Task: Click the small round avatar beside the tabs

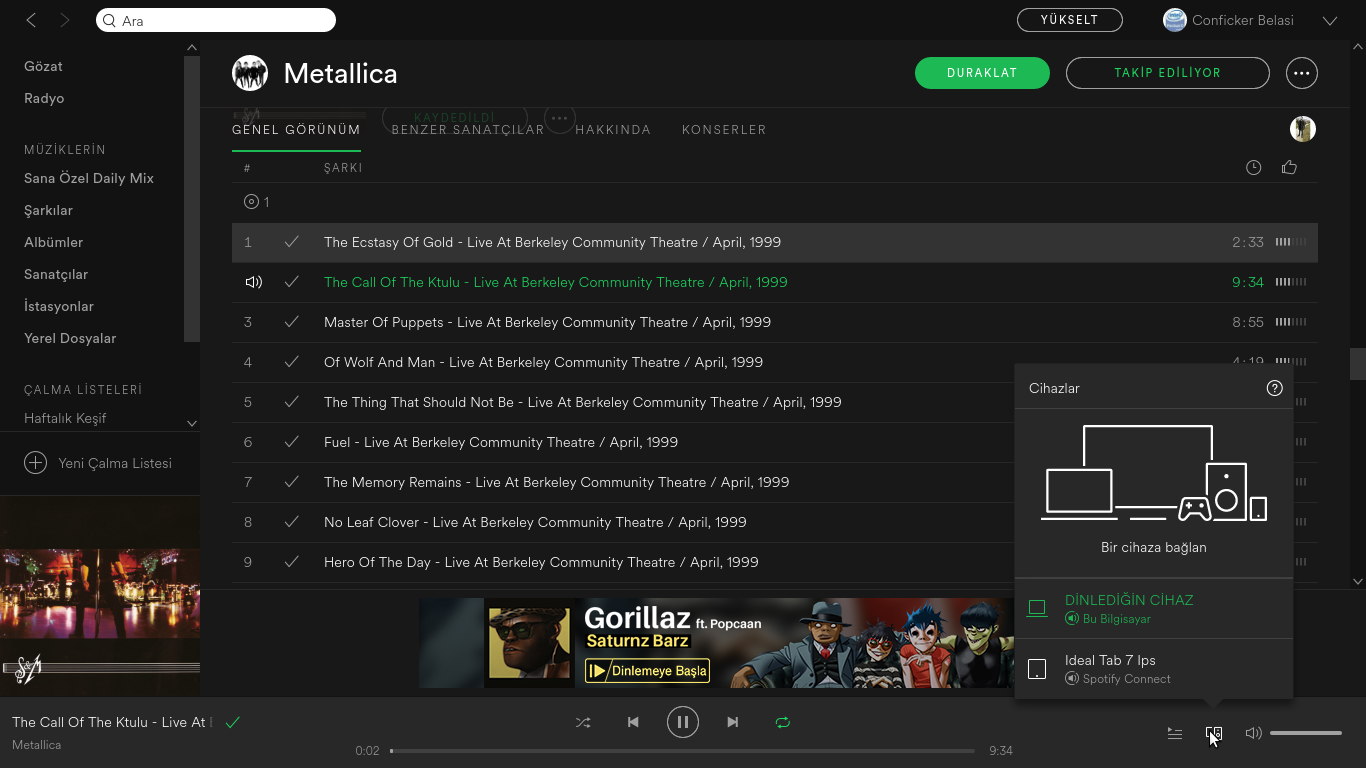Action: point(1303,129)
